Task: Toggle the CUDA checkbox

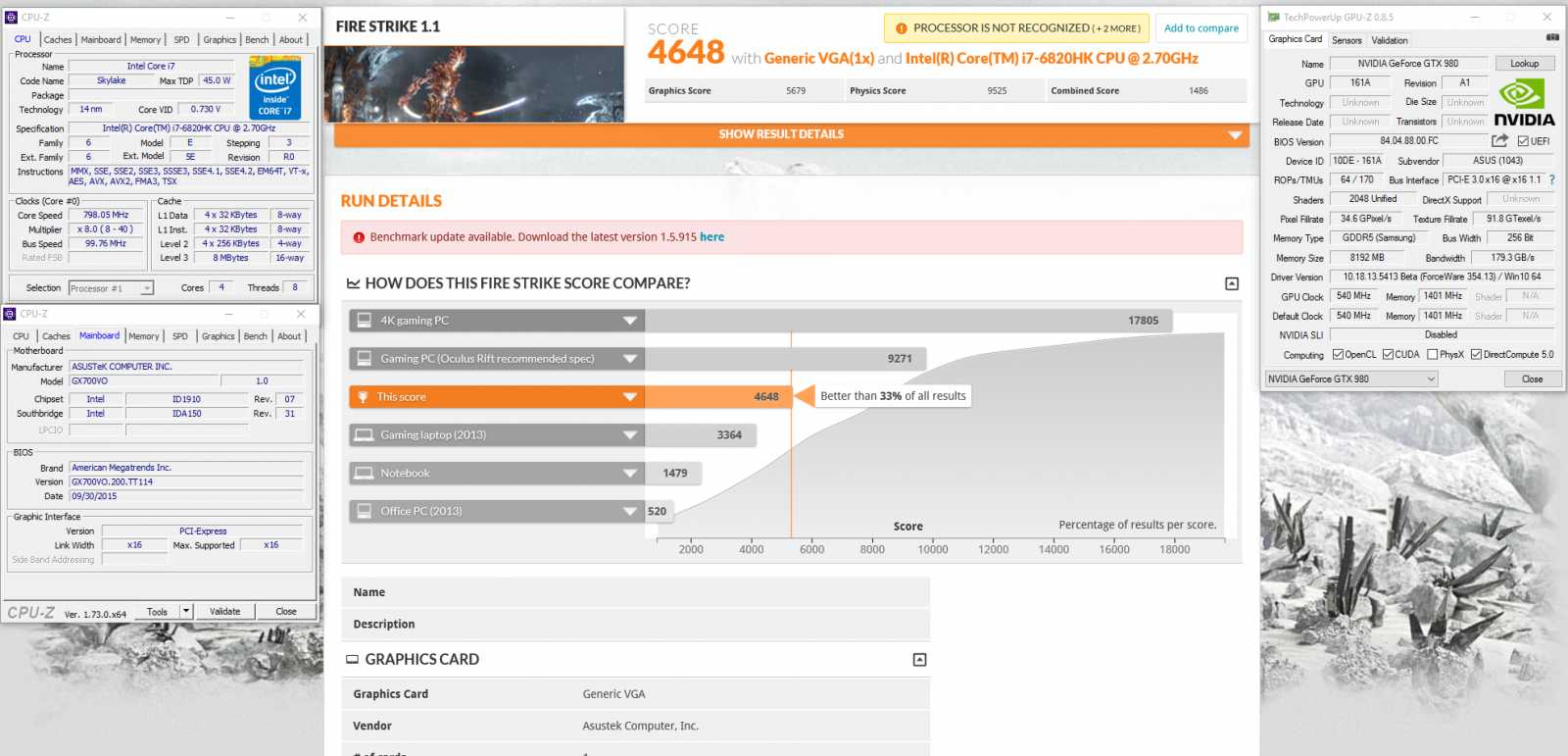Action: coord(1388,355)
